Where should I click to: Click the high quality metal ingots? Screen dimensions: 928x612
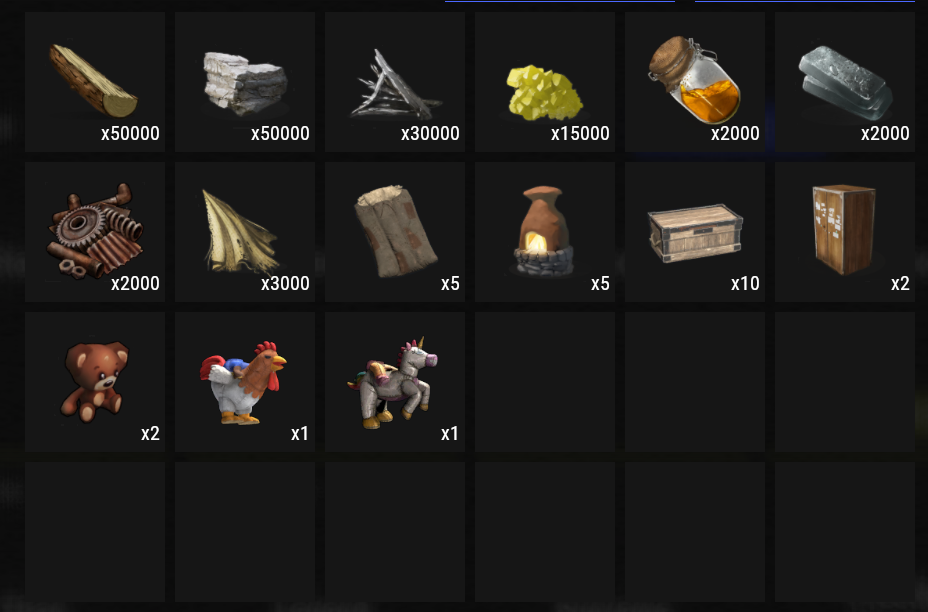click(845, 82)
